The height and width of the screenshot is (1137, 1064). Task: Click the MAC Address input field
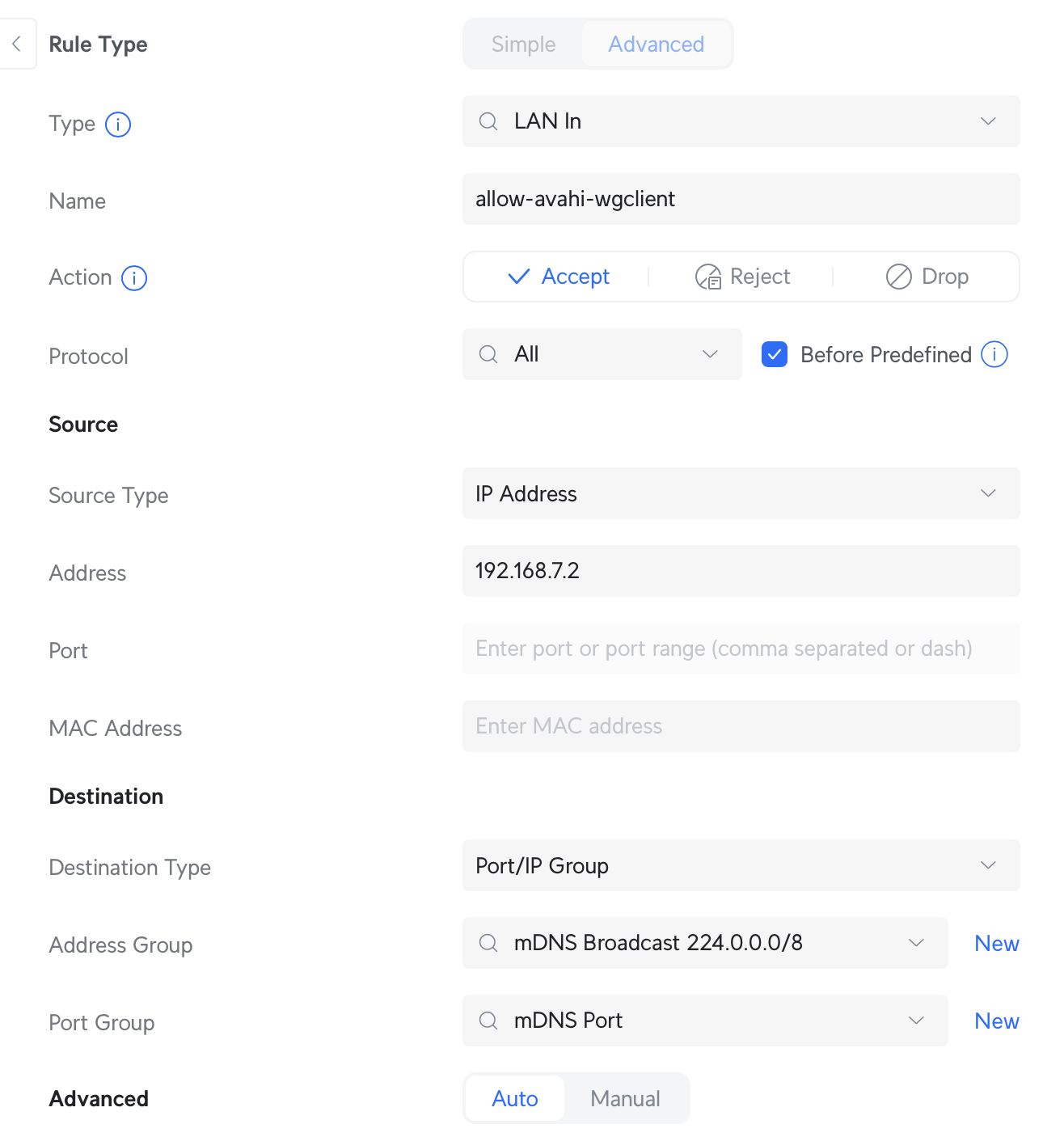(741, 726)
